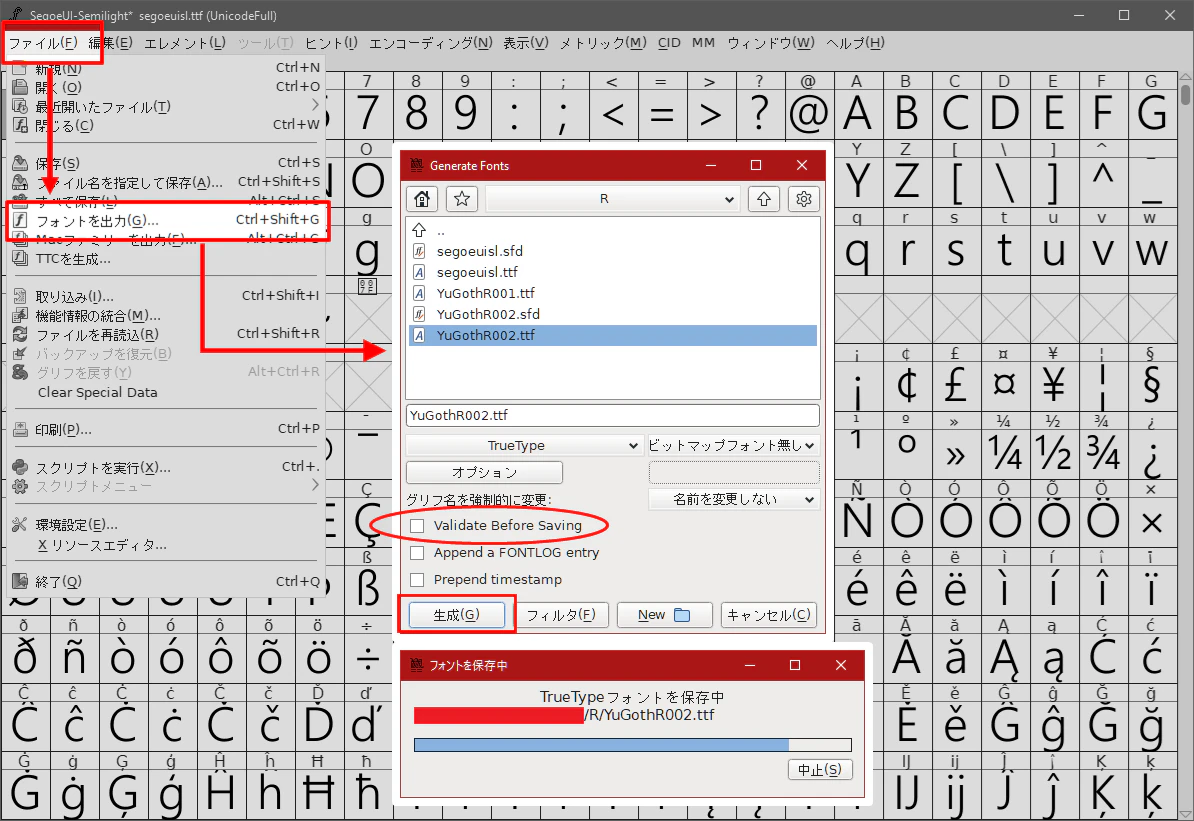Enable Append a FONTLOG entry checkbox
Image resolution: width=1194 pixels, height=821 pixels.
point(417,552)
